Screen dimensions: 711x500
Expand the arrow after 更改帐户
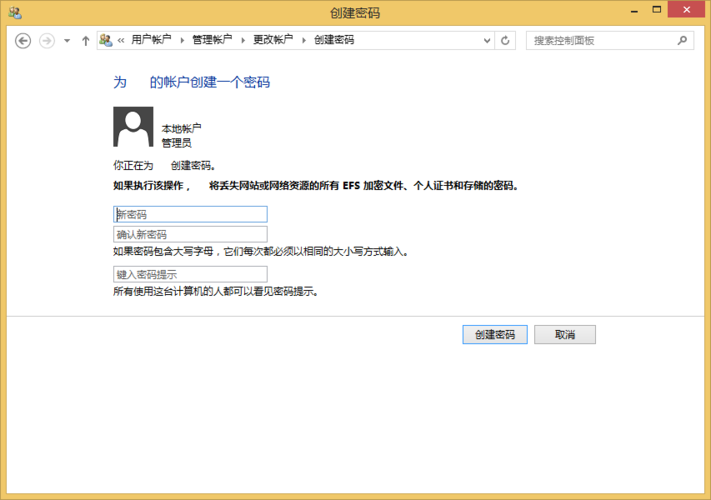[x=304, y=40]
